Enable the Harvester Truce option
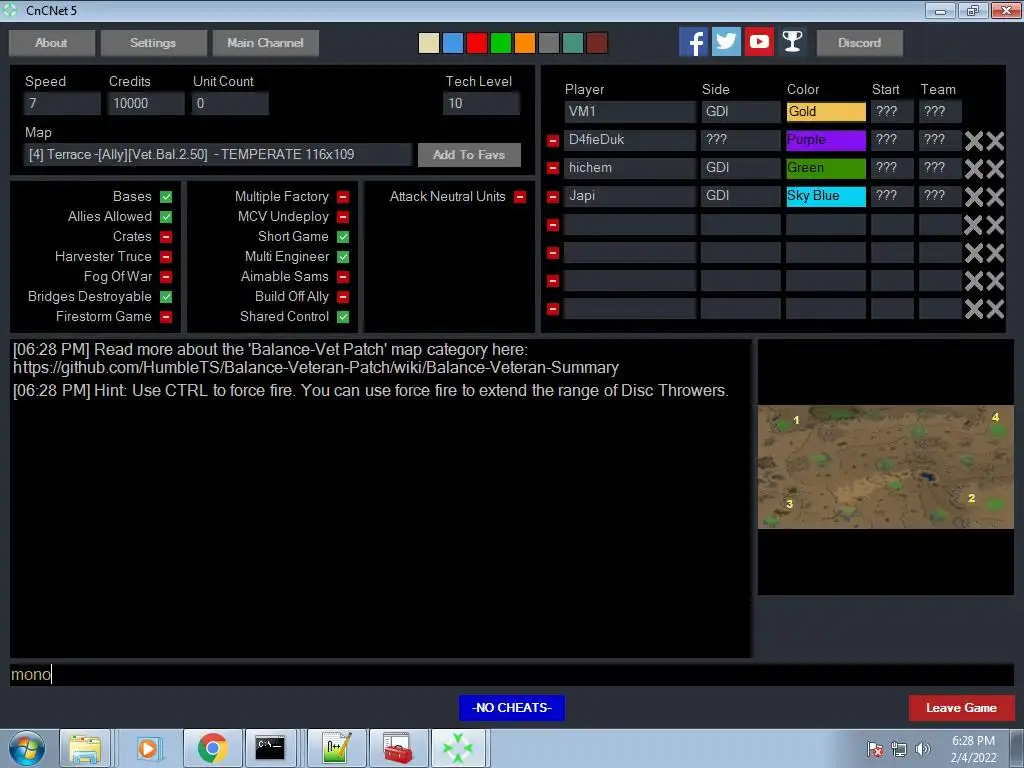Image resolution: width=1024 pixels, height=768 pixels. [x=166, y=257]
